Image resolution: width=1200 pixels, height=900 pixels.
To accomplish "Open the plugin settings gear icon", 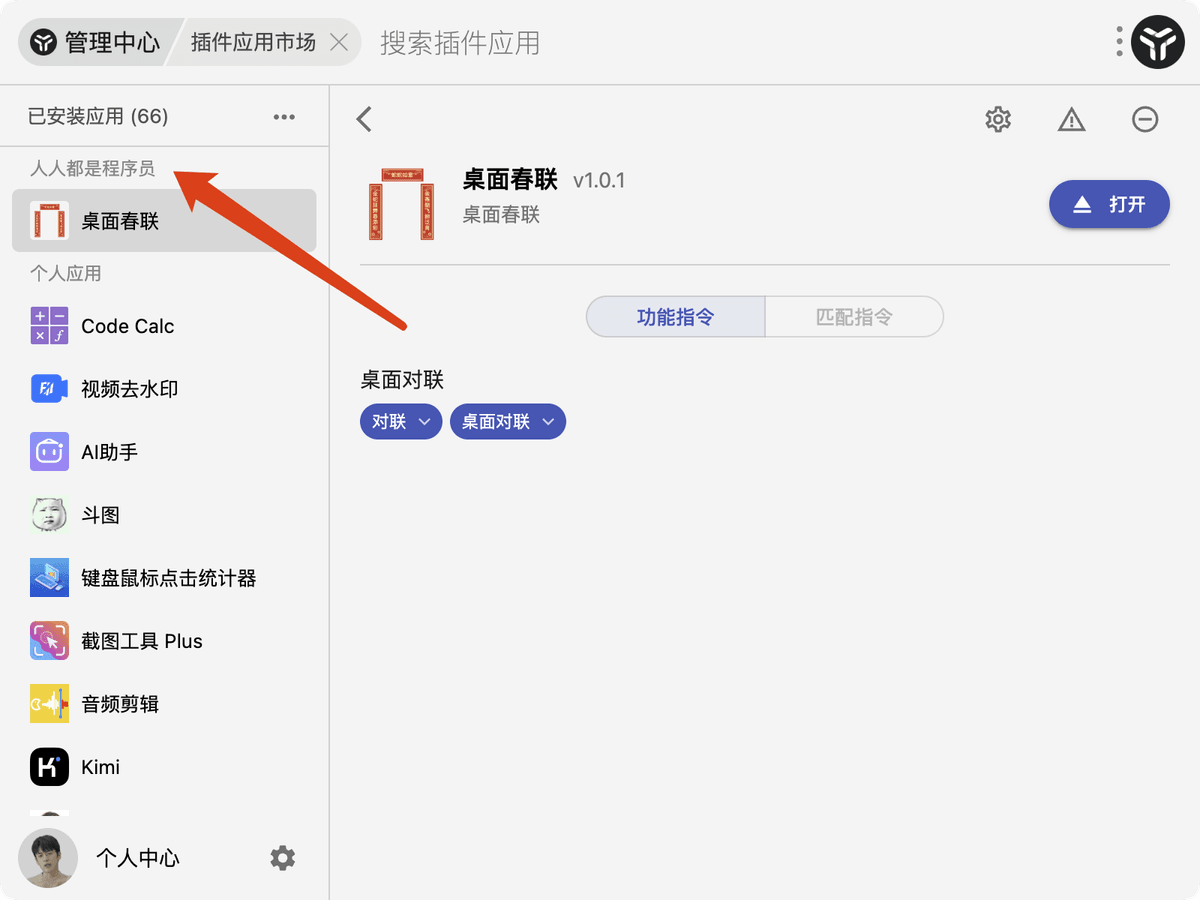I will (997, 119).
